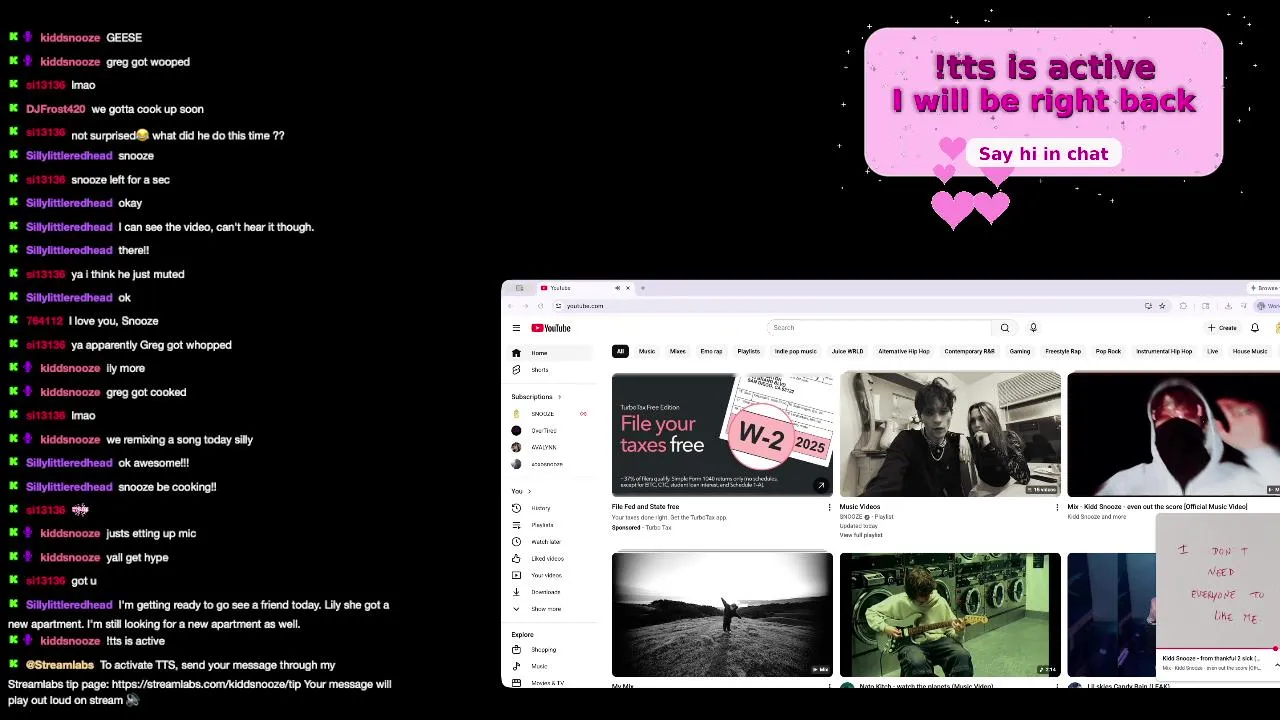Open the laundromat guitar video thumbnail

[x=950, y=615]
